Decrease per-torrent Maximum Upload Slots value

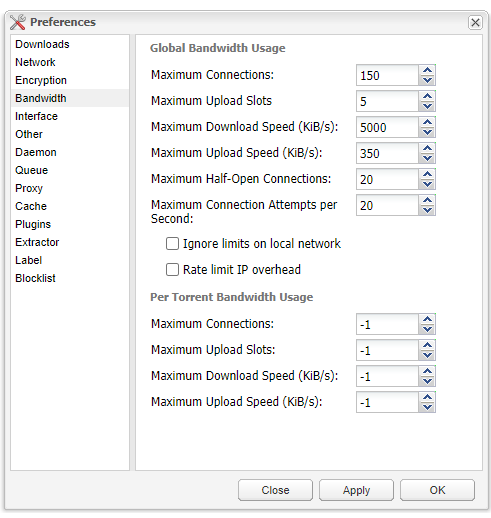[x=427, y=355]
